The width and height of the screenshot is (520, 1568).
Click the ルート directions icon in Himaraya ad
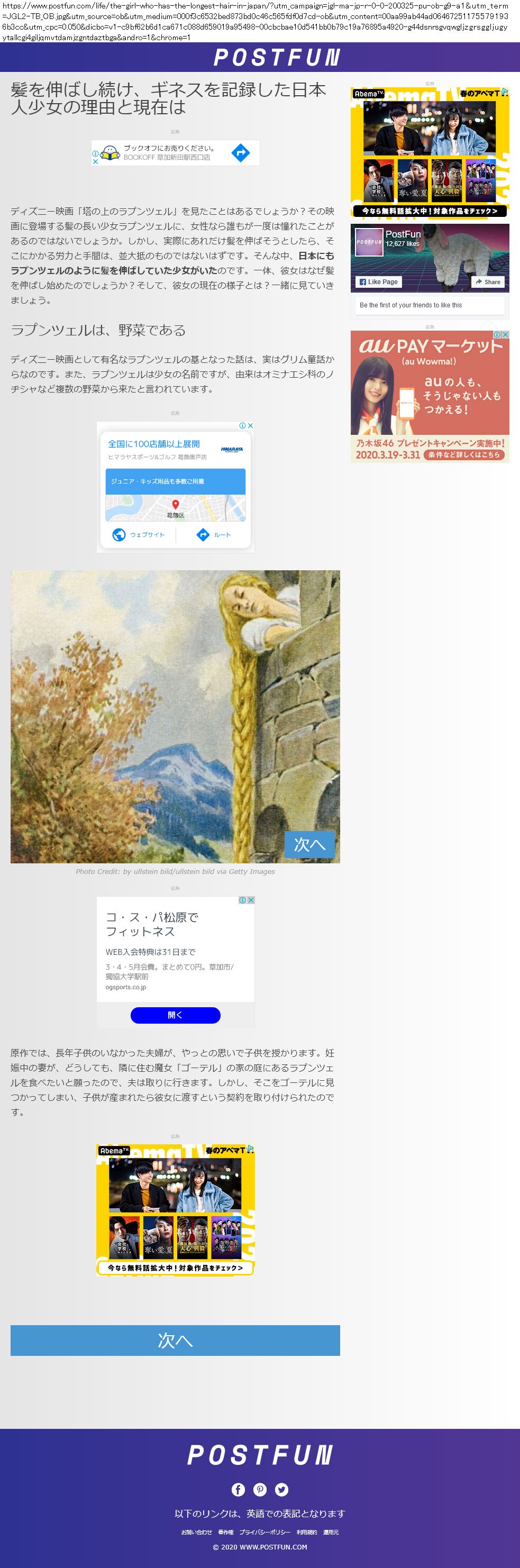[x=203, y=534]
